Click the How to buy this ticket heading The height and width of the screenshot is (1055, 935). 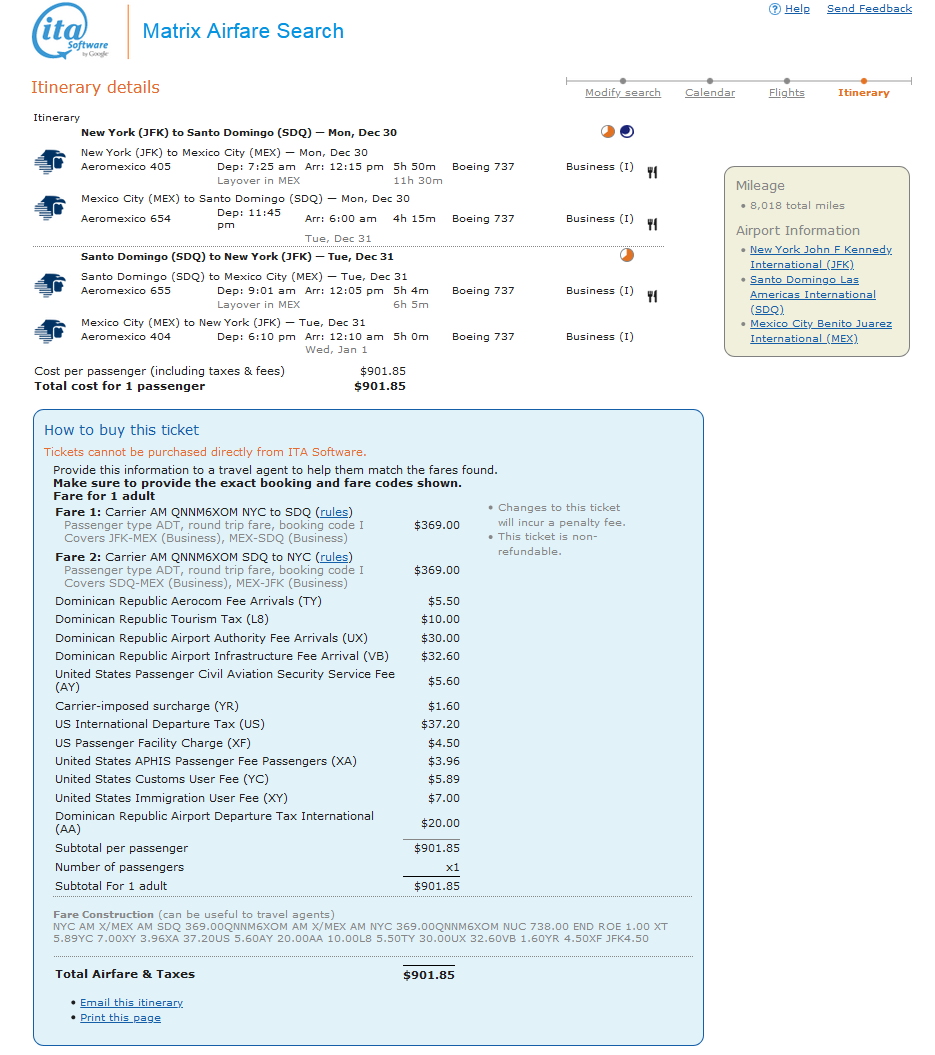[x=122, y=430]
